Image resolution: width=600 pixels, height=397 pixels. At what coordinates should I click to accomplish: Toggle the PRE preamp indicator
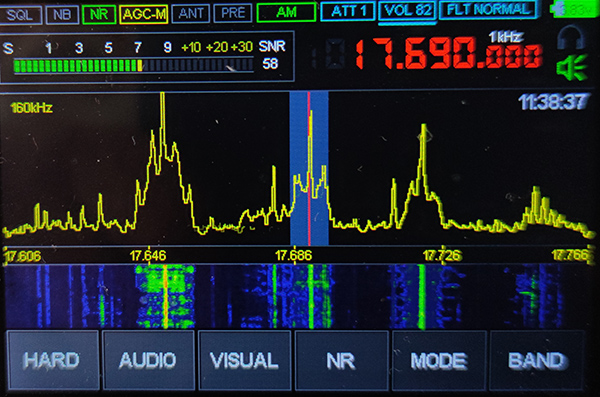pyautogui.click(x=233, y=13)
